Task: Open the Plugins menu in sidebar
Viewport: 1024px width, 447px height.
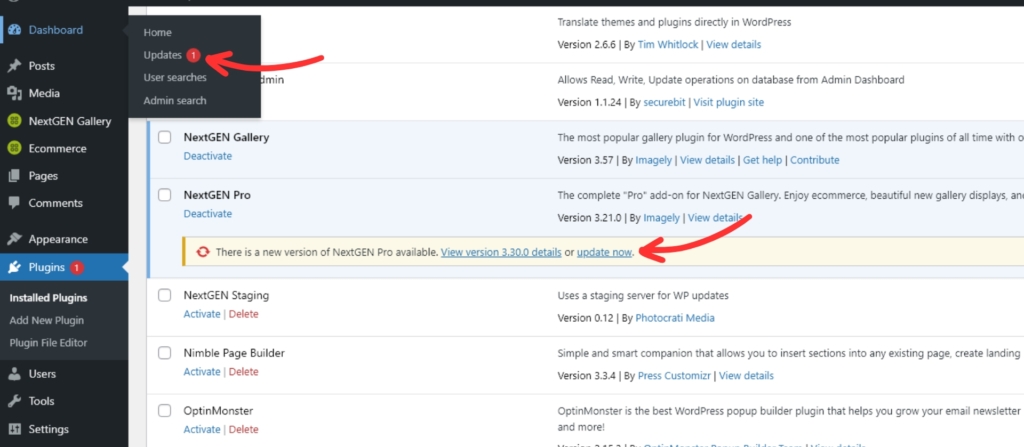Action: click(47, 267)
